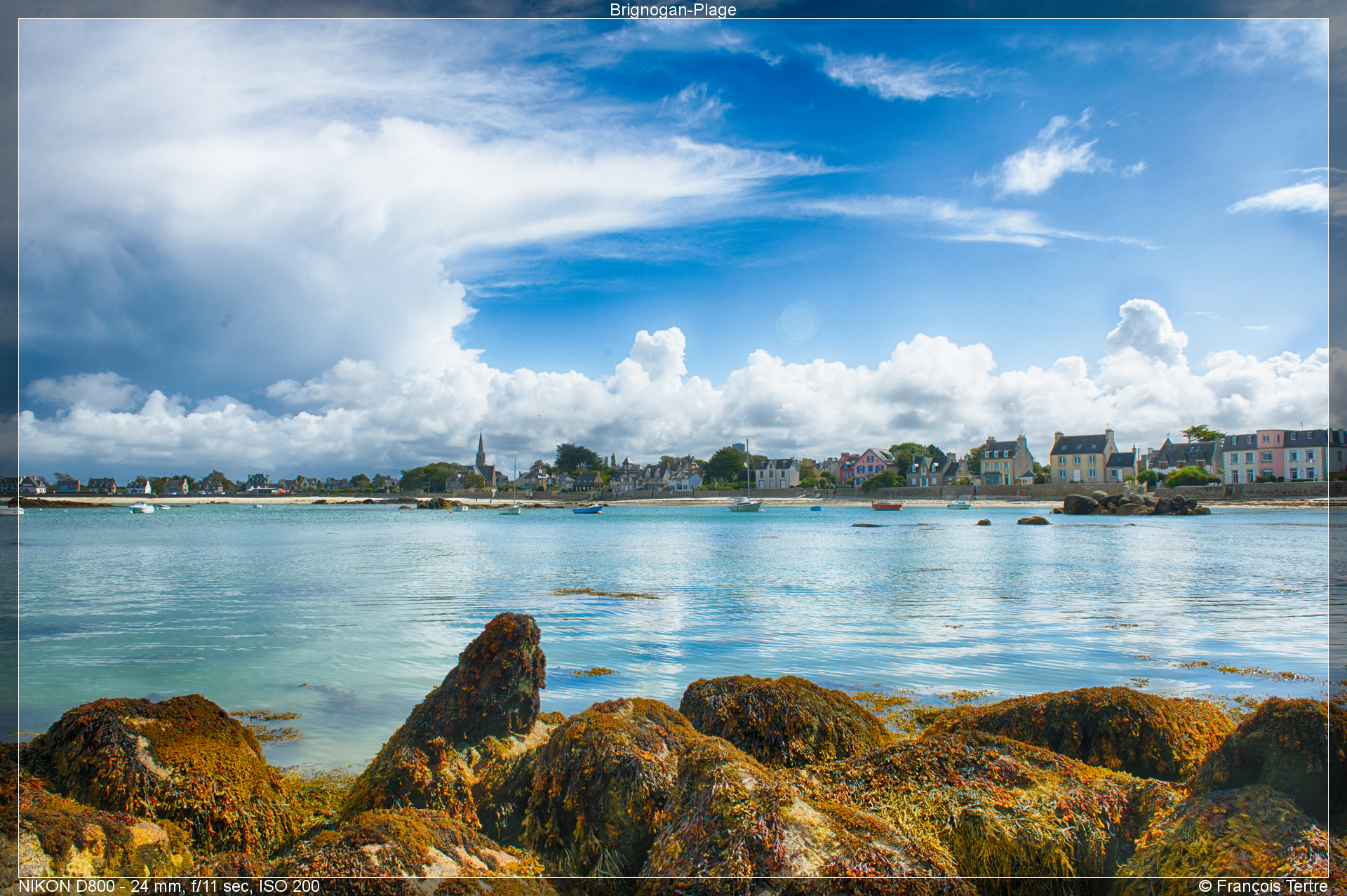Screen dimensions: 1347x896
Task: Click the '© François Tertre' copyright text
Action: 1263,886
